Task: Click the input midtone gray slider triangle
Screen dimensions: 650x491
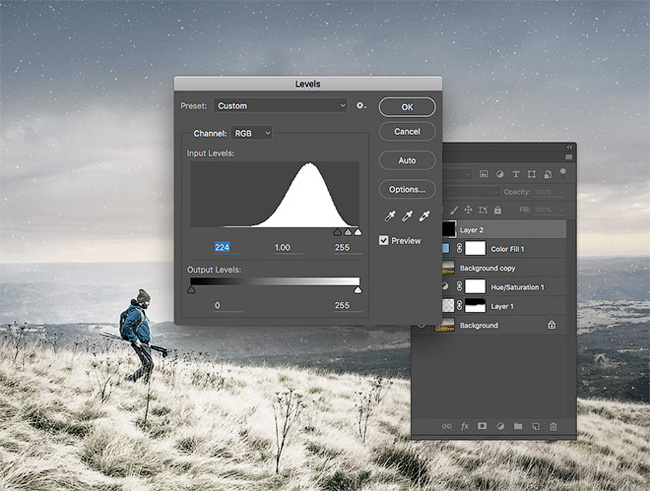Action: tap(348, 232)
